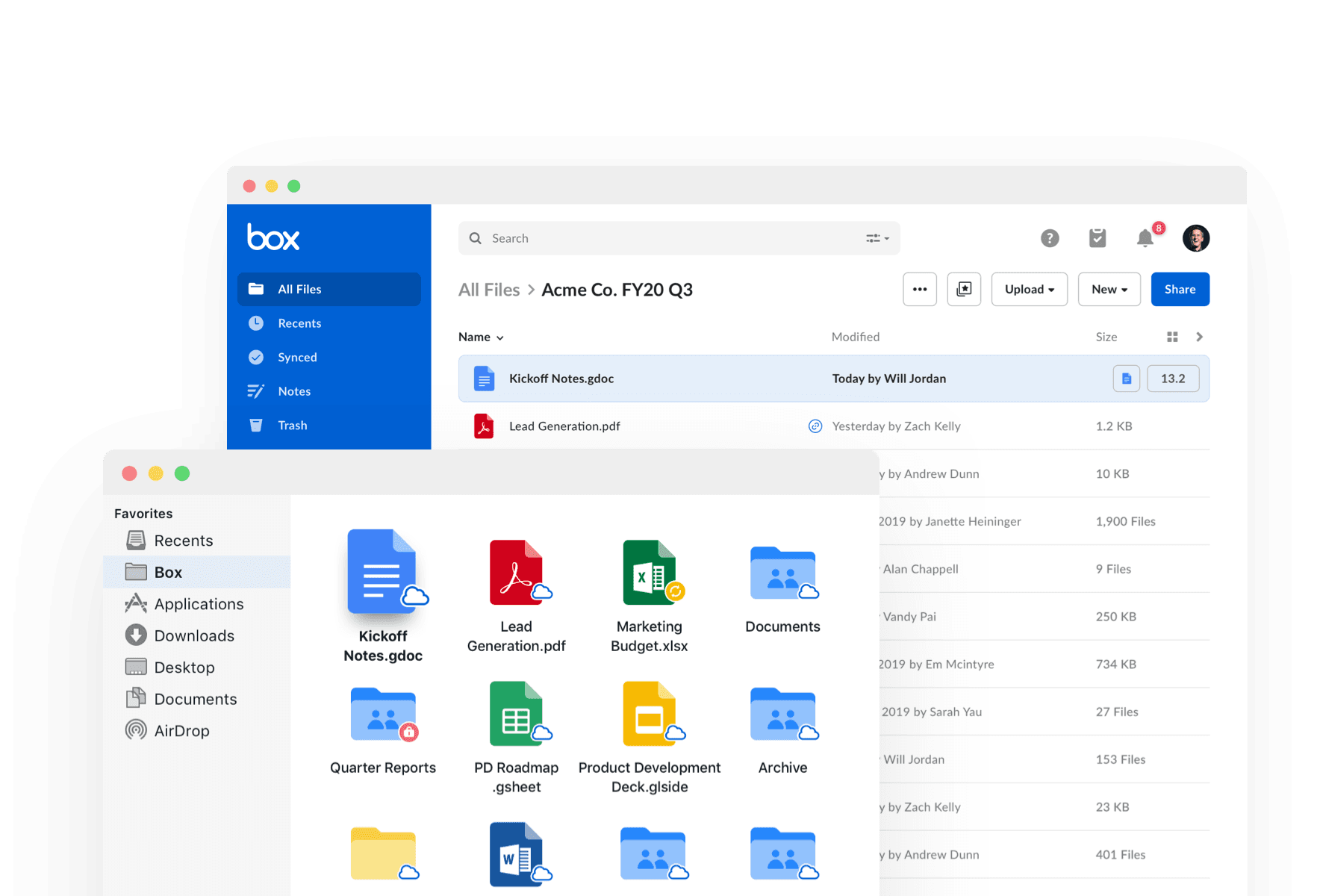The image size is (1317, 896).
Task: Click the Box logo
Action: point(273,237)
